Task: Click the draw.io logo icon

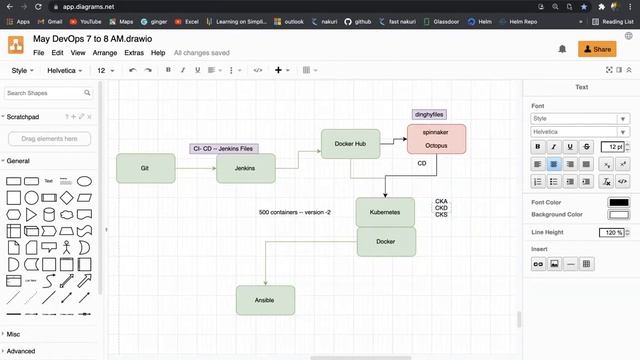Action: 16,45
